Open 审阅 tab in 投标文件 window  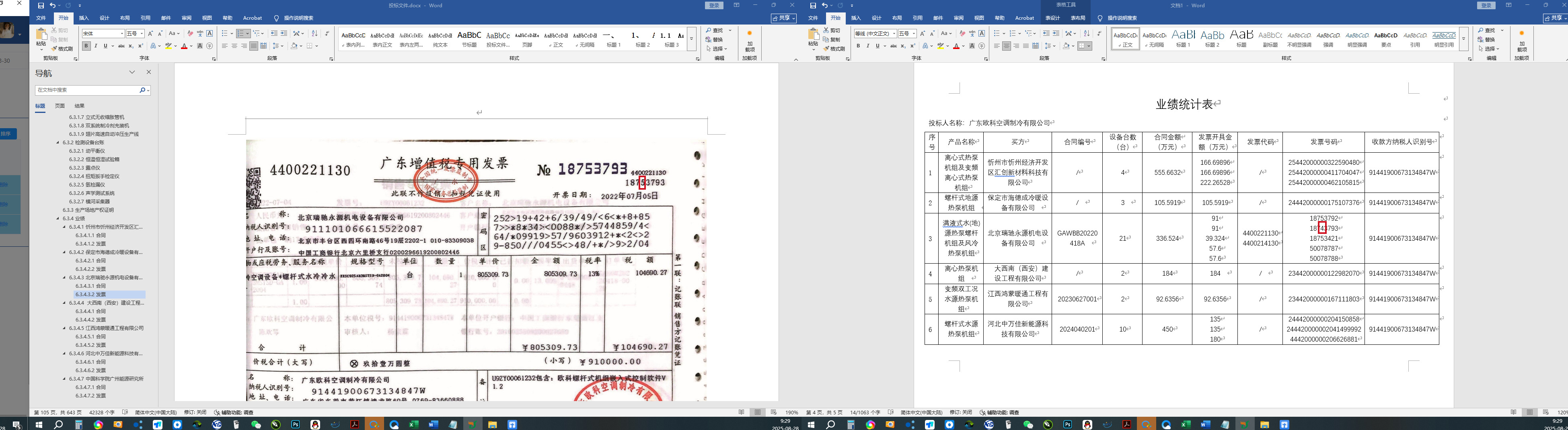tap(186, 18)
